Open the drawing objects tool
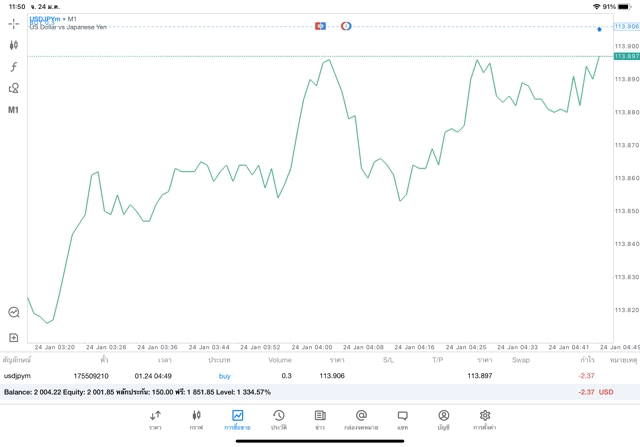The height and width of the screenshot is (447, 640). tap(14, 88)
